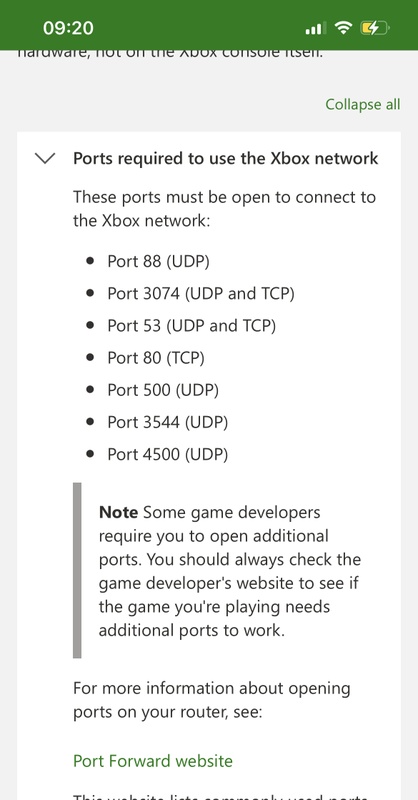Image resolution: width=418 pixels, height=800 pixels.
Task: Tap the Wi-Fi status icon
Action: [x=343, y=28]
